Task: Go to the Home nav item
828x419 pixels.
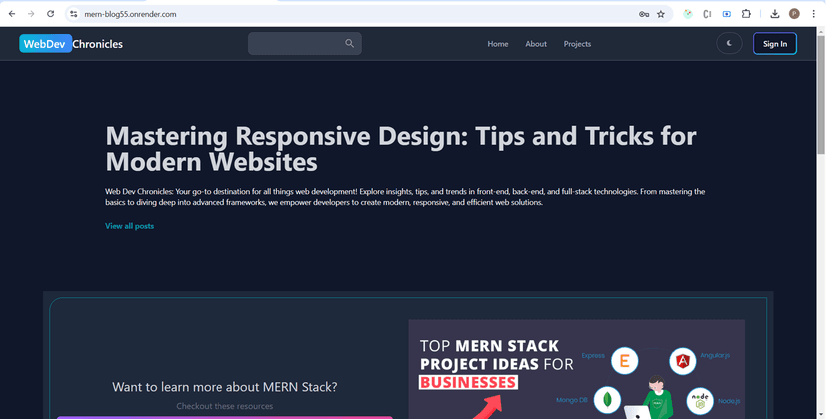Action: coord(498,44)
